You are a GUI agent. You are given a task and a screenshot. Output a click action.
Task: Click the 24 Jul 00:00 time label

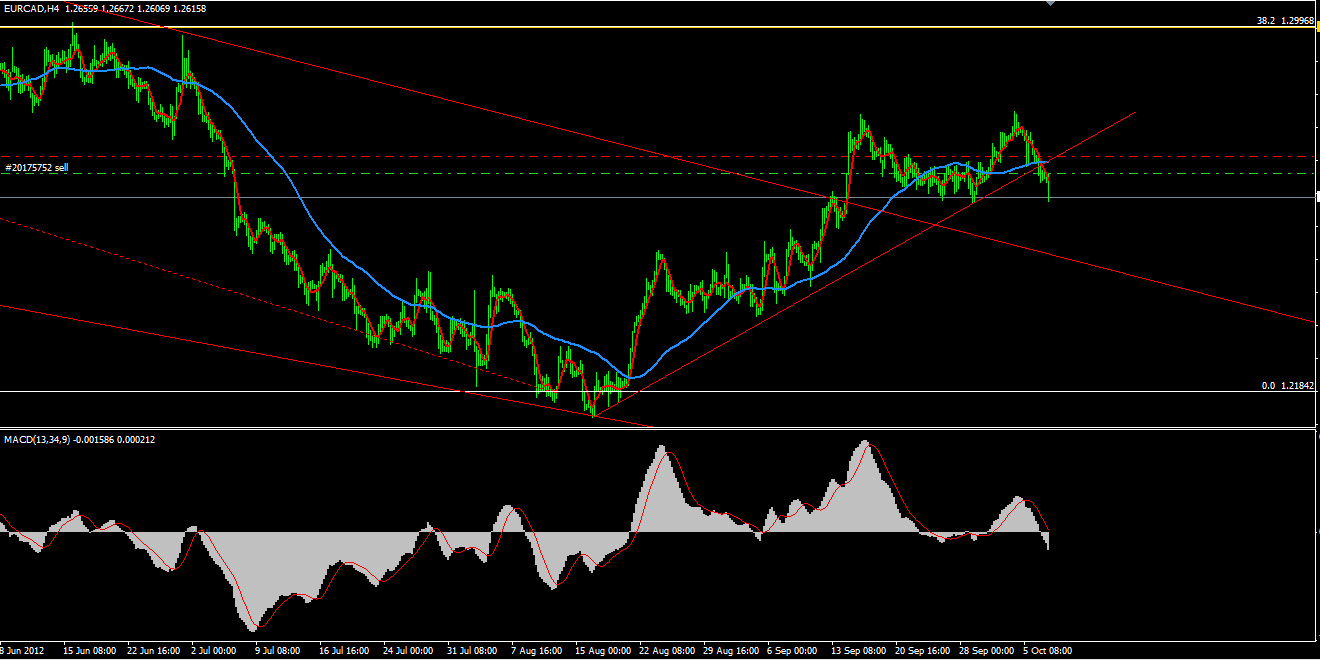point(407,651)
